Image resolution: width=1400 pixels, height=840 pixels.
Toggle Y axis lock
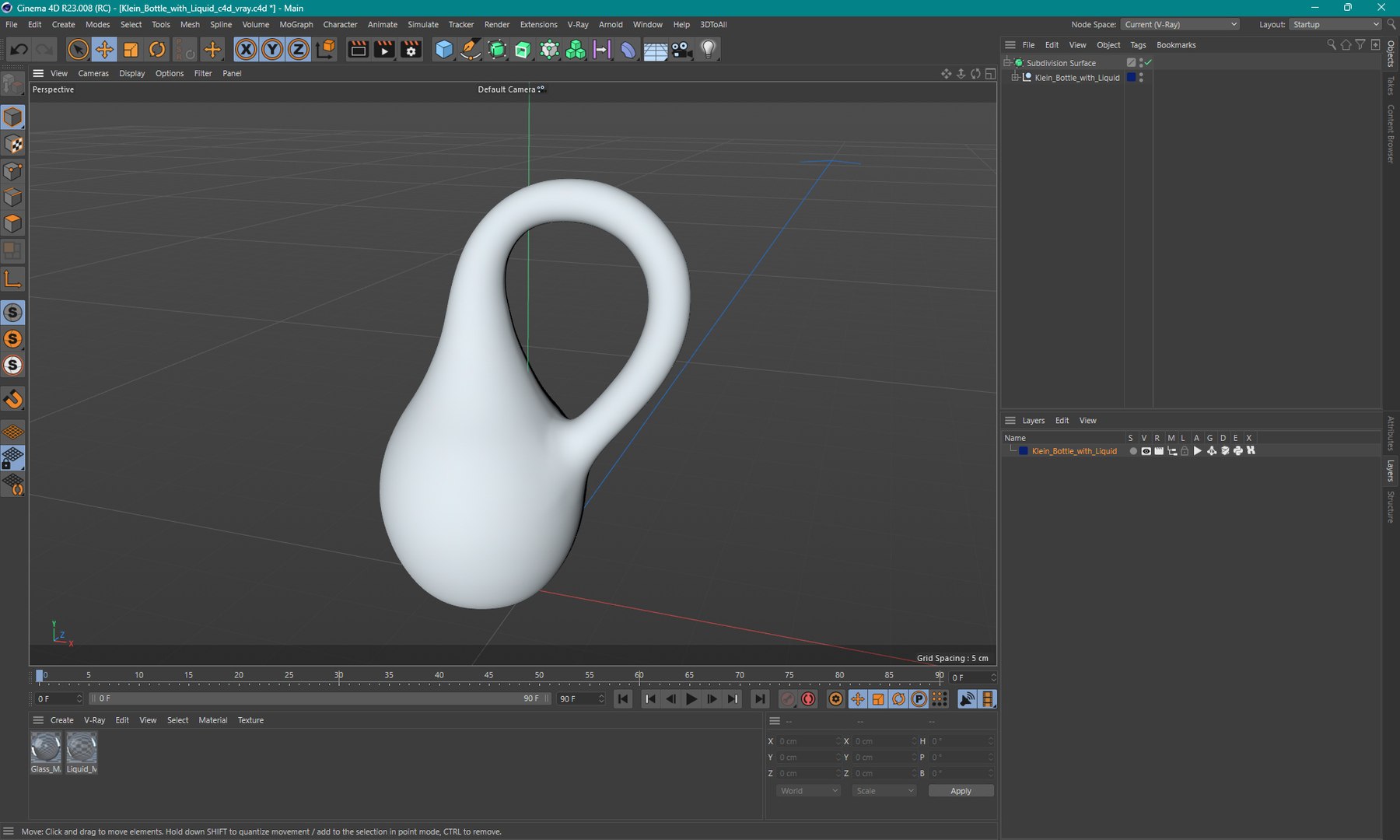(x=272, y=50)
